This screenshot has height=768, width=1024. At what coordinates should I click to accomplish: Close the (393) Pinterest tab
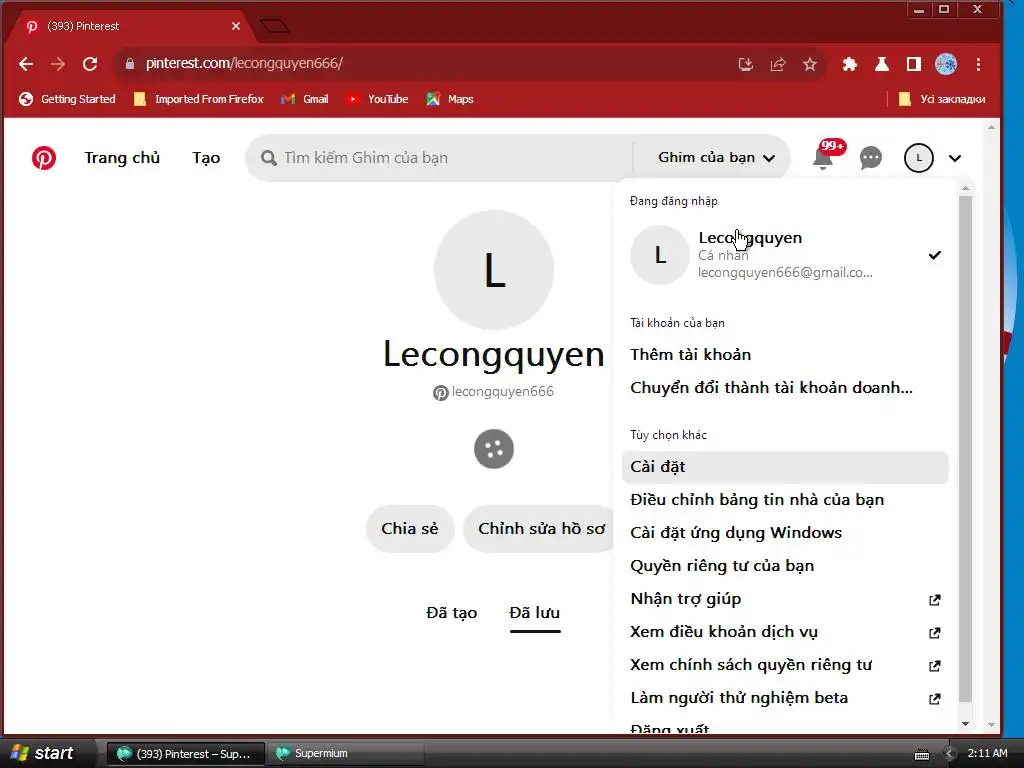coord(236,26)
